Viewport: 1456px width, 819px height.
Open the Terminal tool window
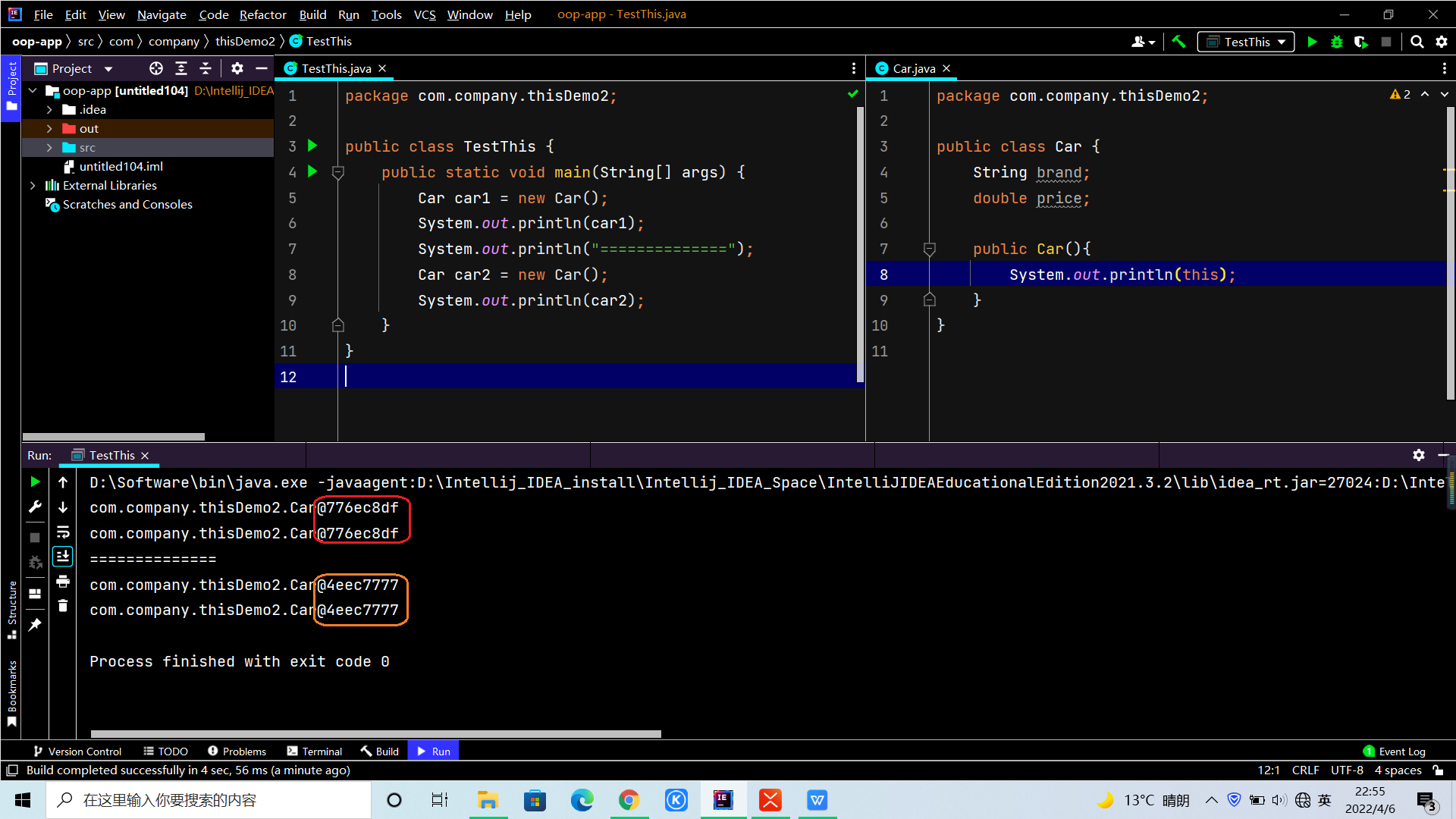point(315,752)
